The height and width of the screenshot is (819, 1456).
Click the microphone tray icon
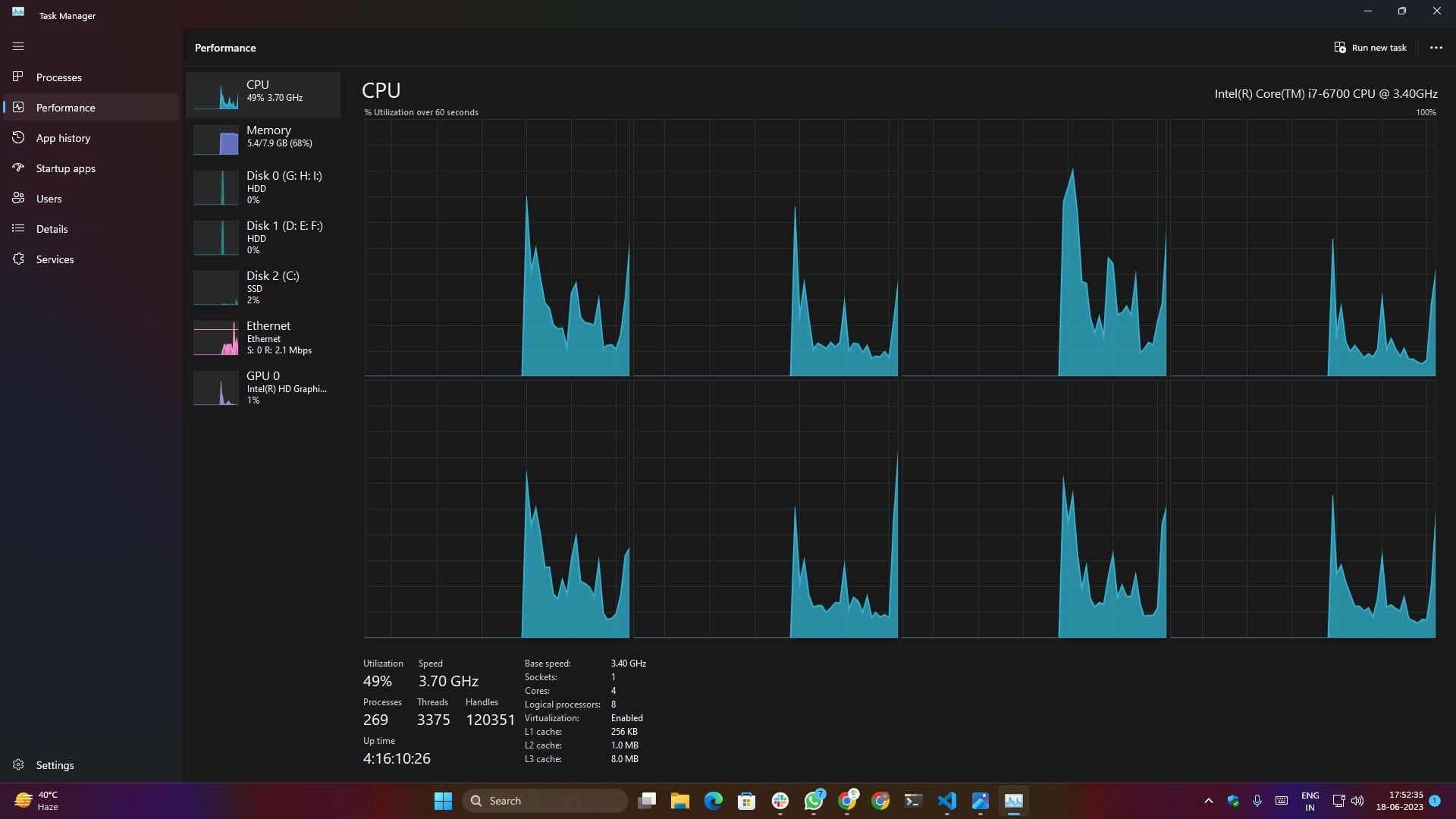tap(1257, 801)
